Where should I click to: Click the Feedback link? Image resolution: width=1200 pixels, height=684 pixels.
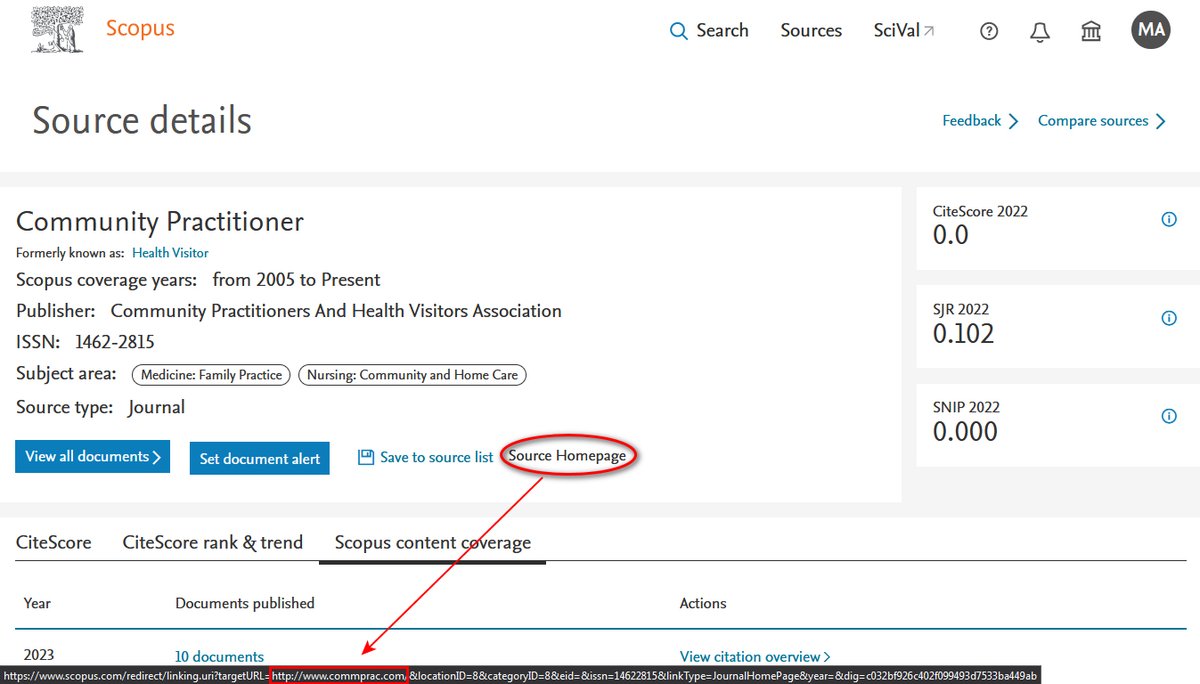coord(980,121)
